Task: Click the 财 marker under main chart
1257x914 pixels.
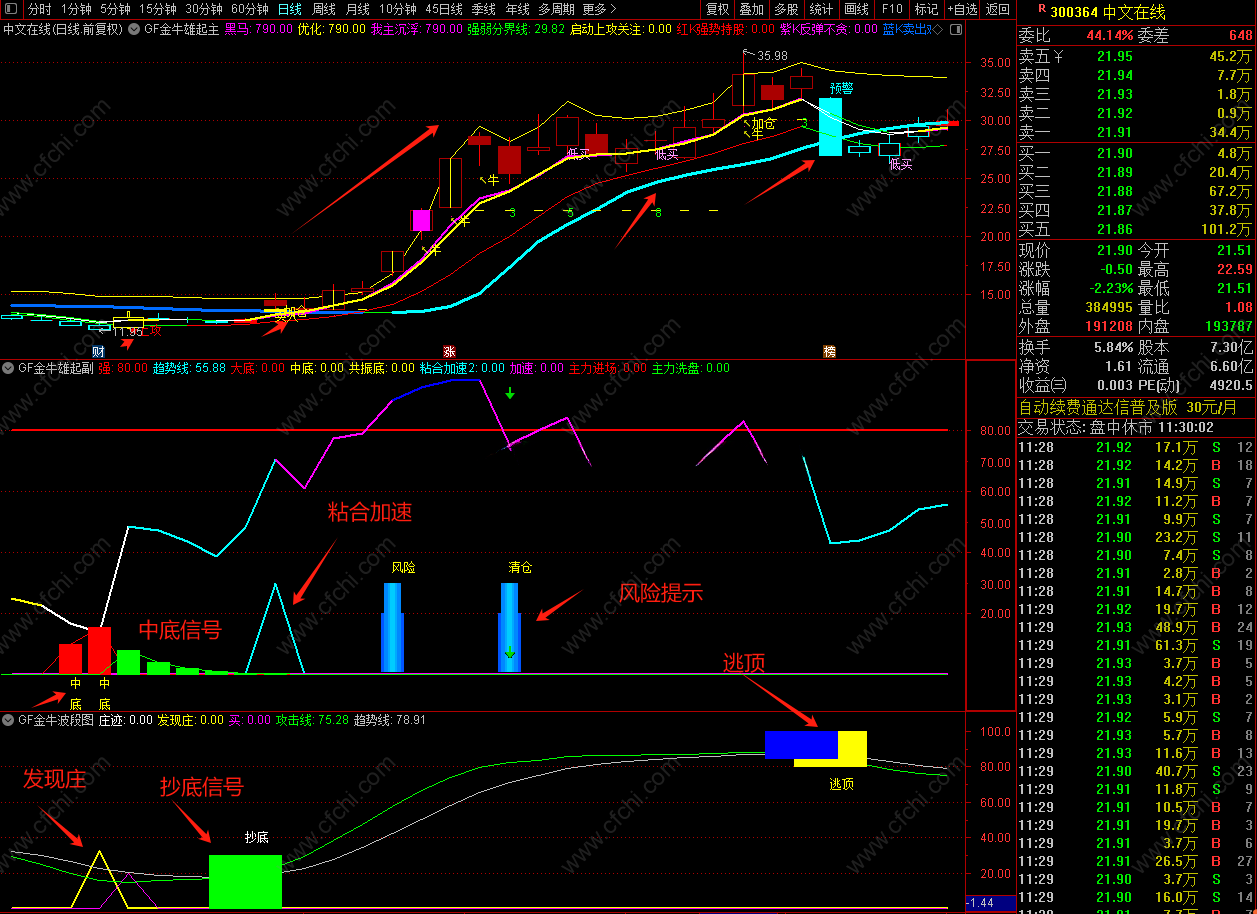Action: [98, 352]
